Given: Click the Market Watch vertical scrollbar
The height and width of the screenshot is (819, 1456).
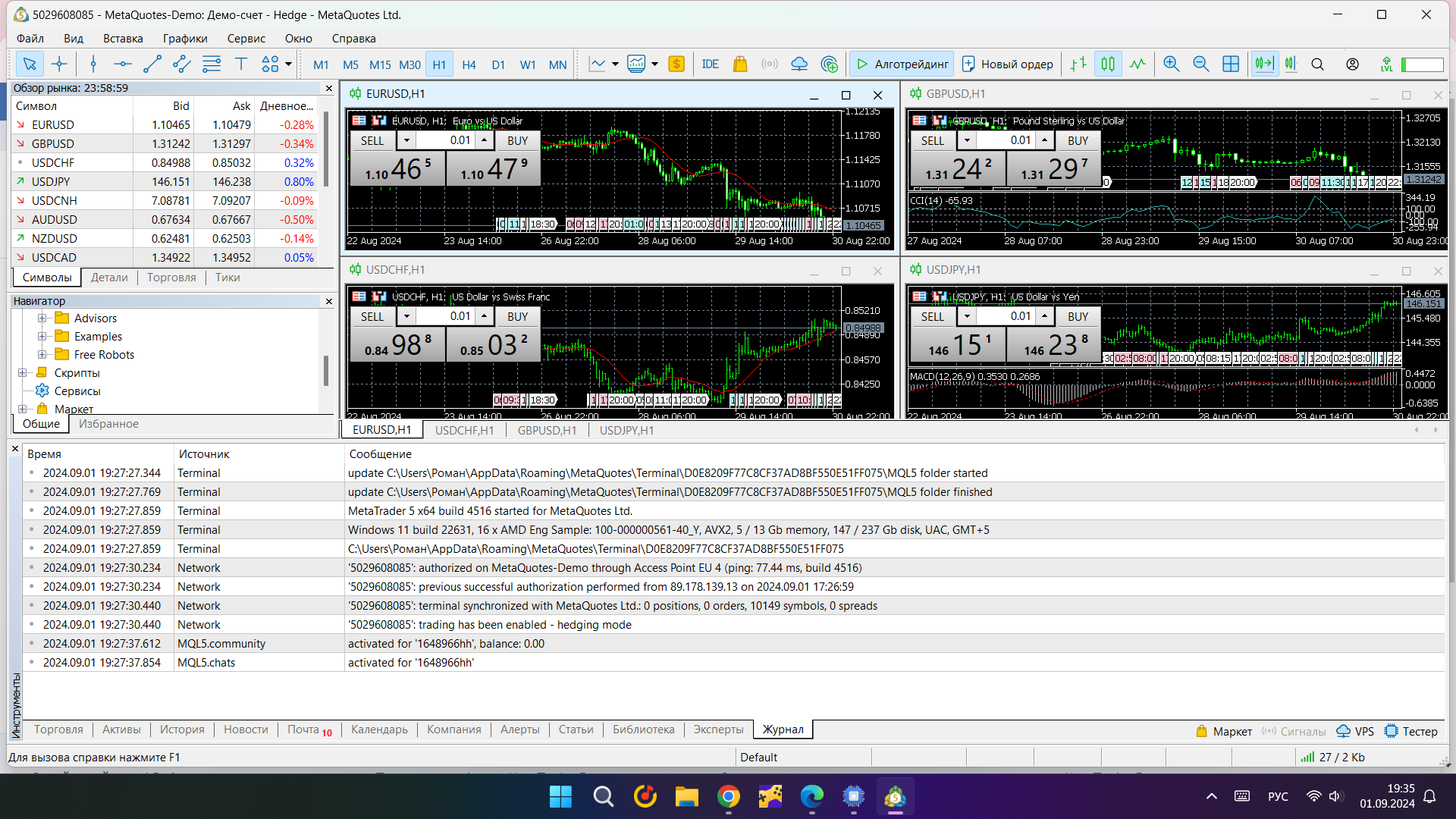Looking at the screenshot, I should click(x=326, y=149).
